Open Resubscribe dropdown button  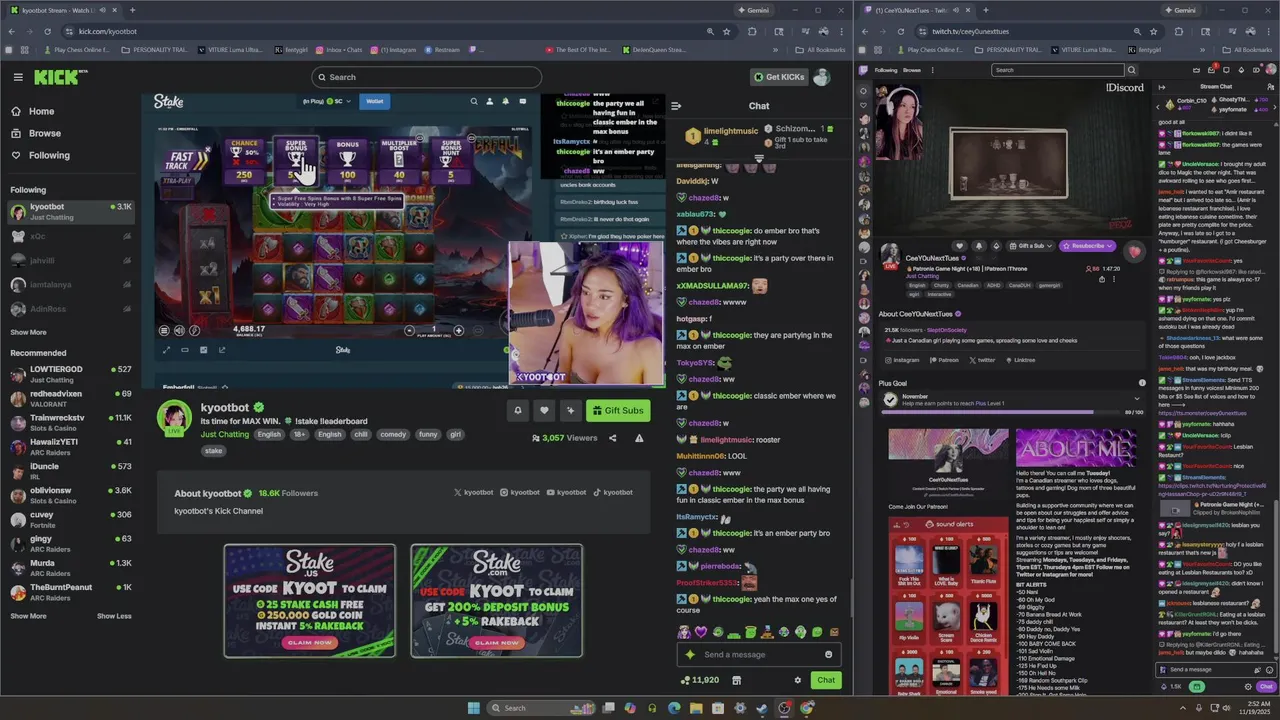point(1090,246)
